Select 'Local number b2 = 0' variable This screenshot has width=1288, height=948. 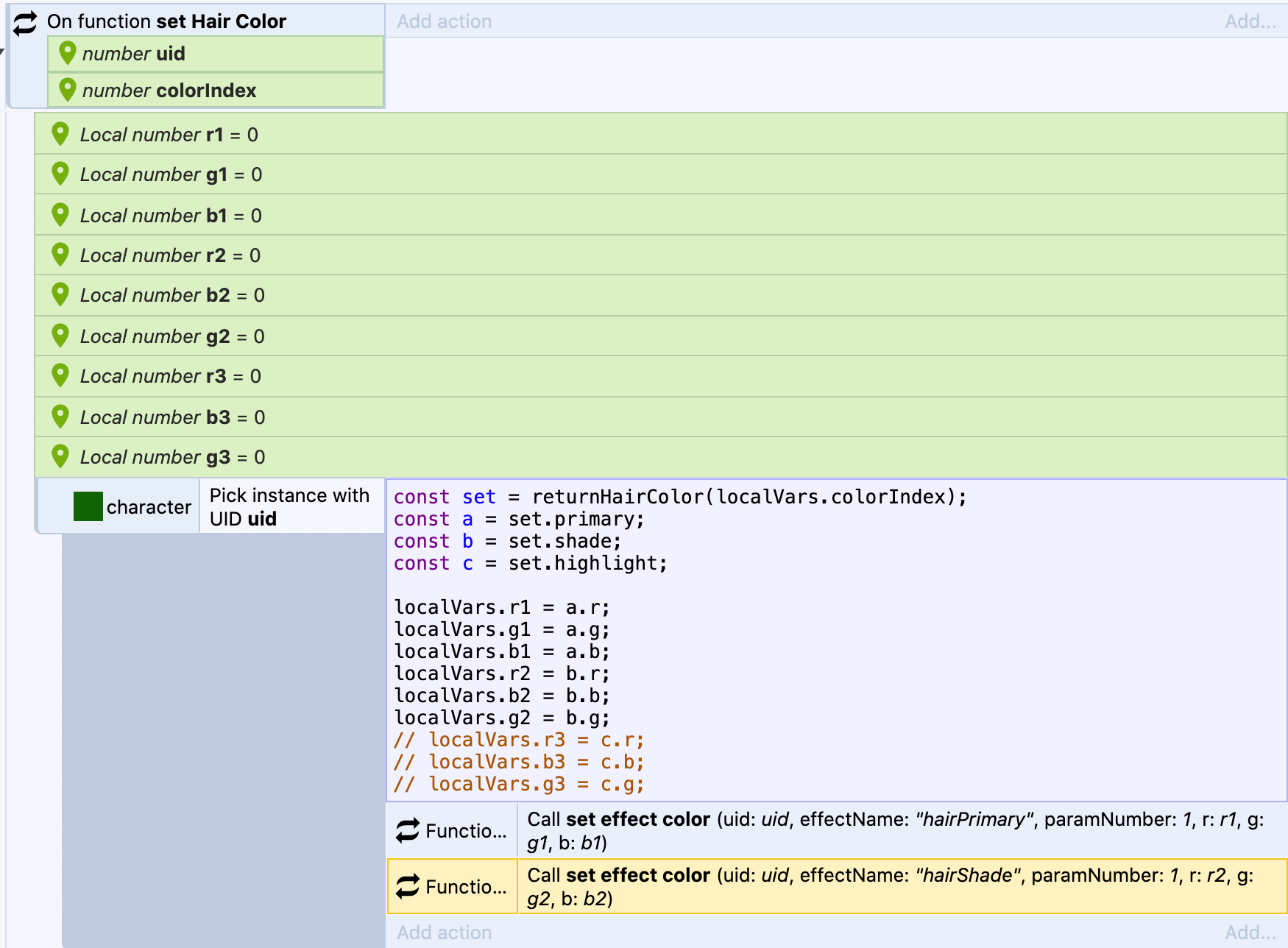(661, 295)
